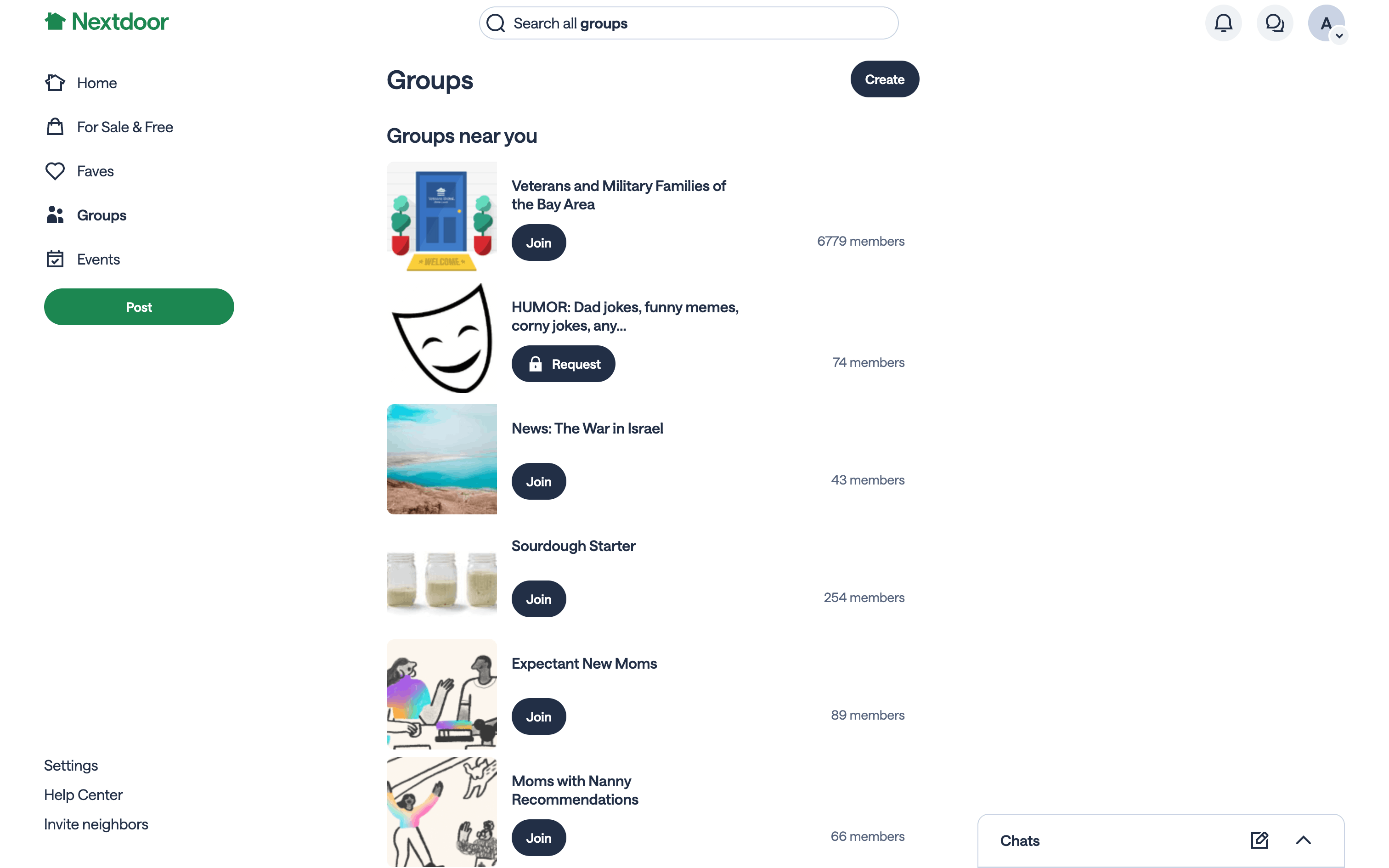This screenshot has width=1389, height=868.
Task: Open notifications bell icon
Action: pos(1223,23)
